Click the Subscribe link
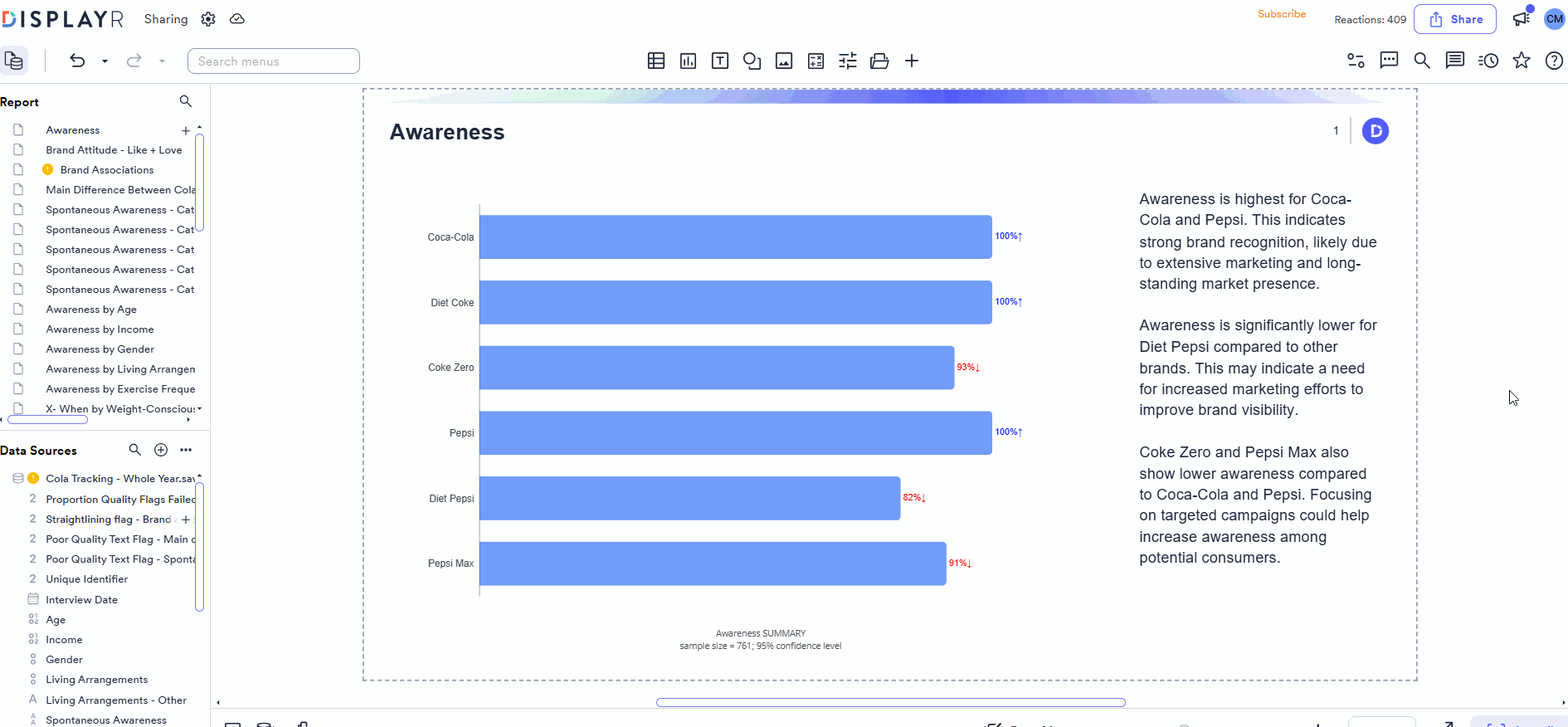The image size is (1568, 727). click(x=1282, y=14)
